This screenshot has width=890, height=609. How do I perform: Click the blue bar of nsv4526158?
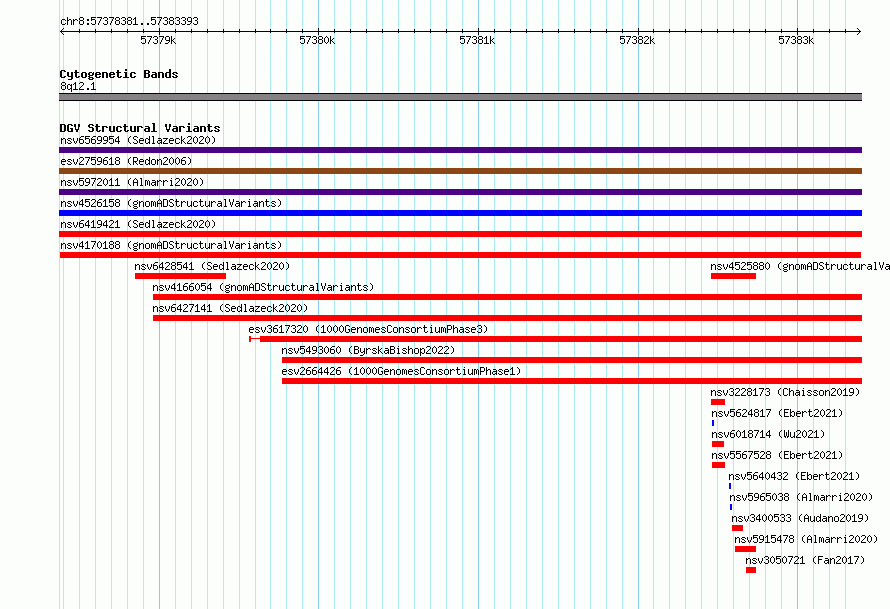pyautogui.click(x=460, y=213)
